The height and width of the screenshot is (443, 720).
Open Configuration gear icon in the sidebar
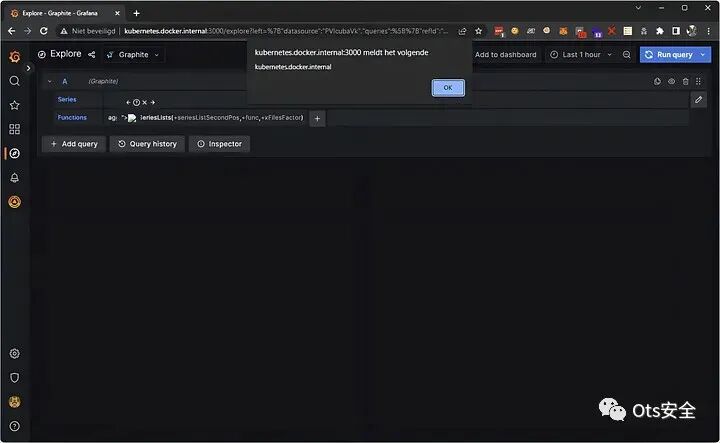tap(15, 353)
